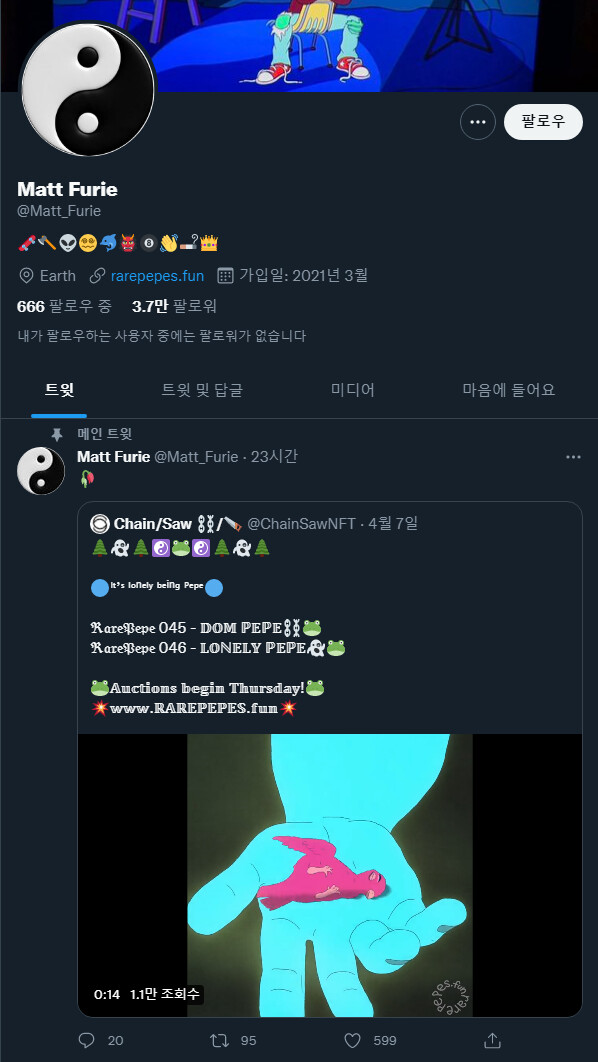Follow Matt Furie by clicking 팔로우
Screen dimensions: 598x1062
tap(543, 121)
